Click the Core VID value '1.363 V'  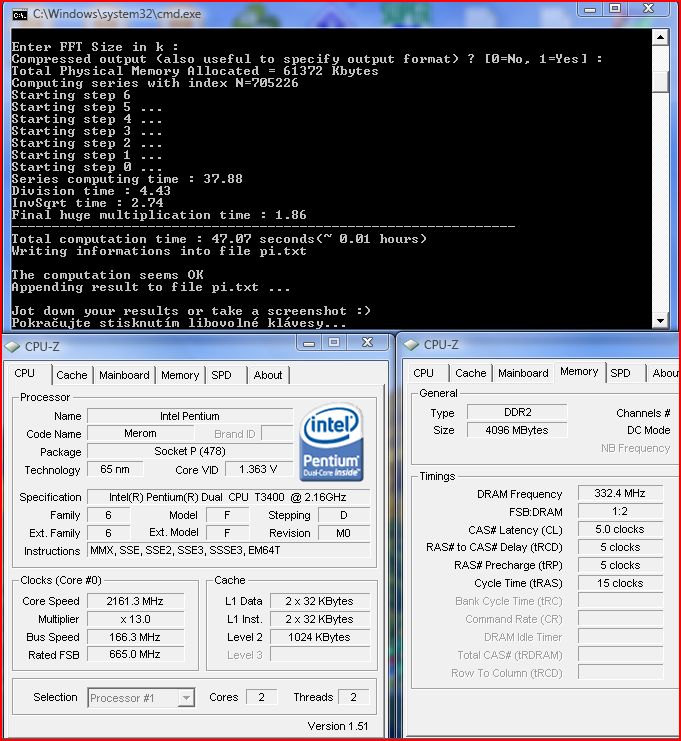click(x=259, y=469)
